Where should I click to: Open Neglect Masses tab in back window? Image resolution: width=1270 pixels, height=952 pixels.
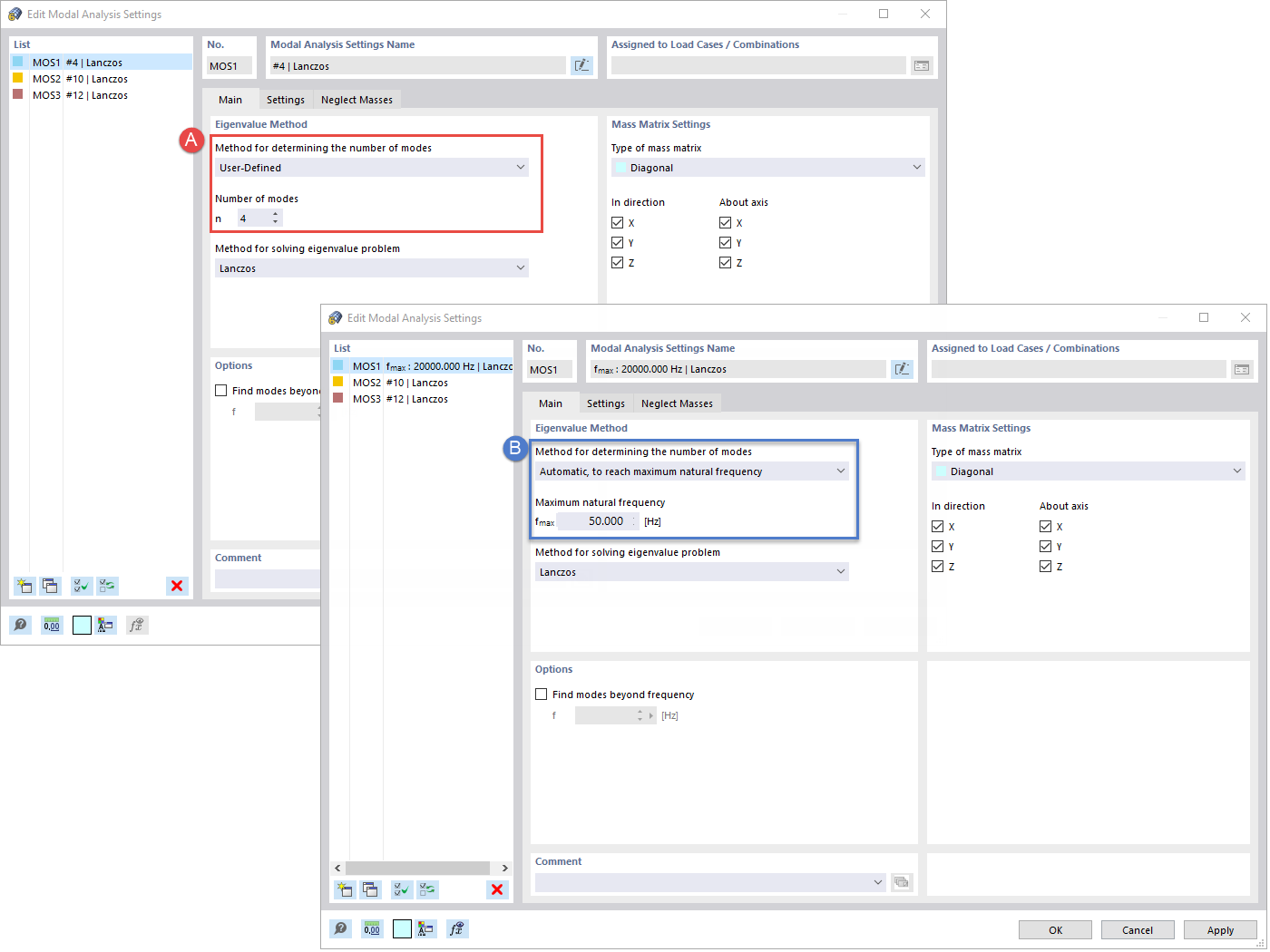[357, 100]
